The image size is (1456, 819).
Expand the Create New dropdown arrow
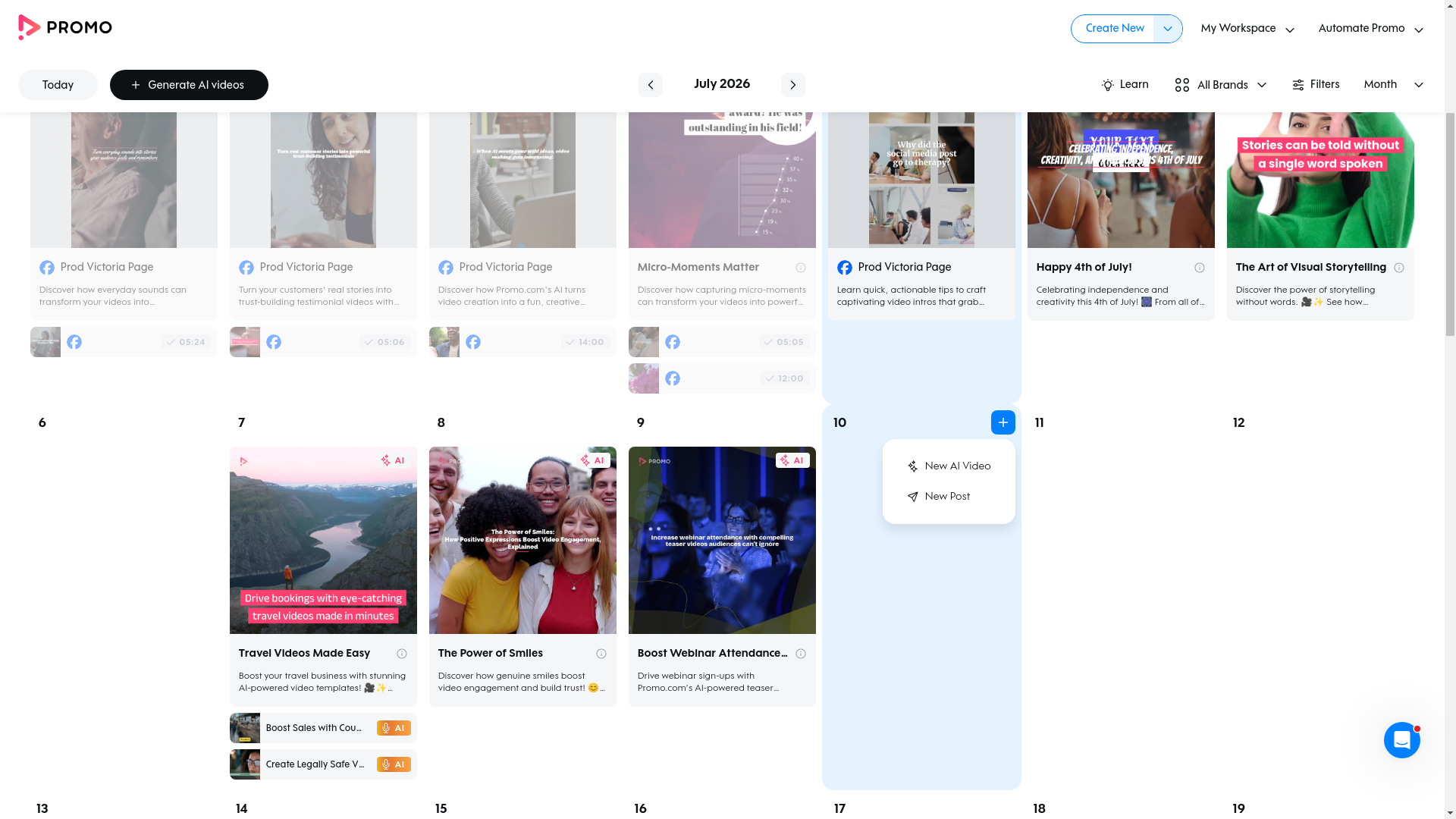point(1168,29)
